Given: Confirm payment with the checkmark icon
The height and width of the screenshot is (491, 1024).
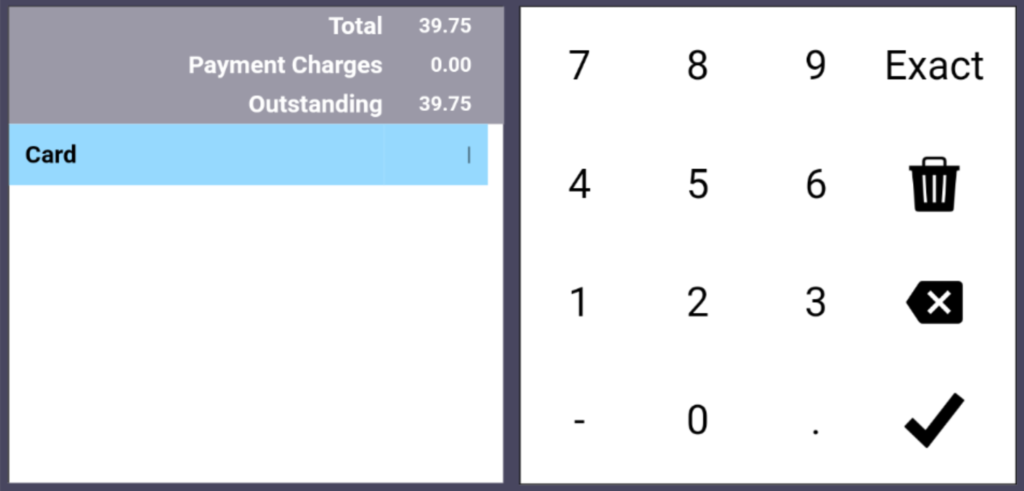Looking at the screenshot, I should tap(934, 420).
